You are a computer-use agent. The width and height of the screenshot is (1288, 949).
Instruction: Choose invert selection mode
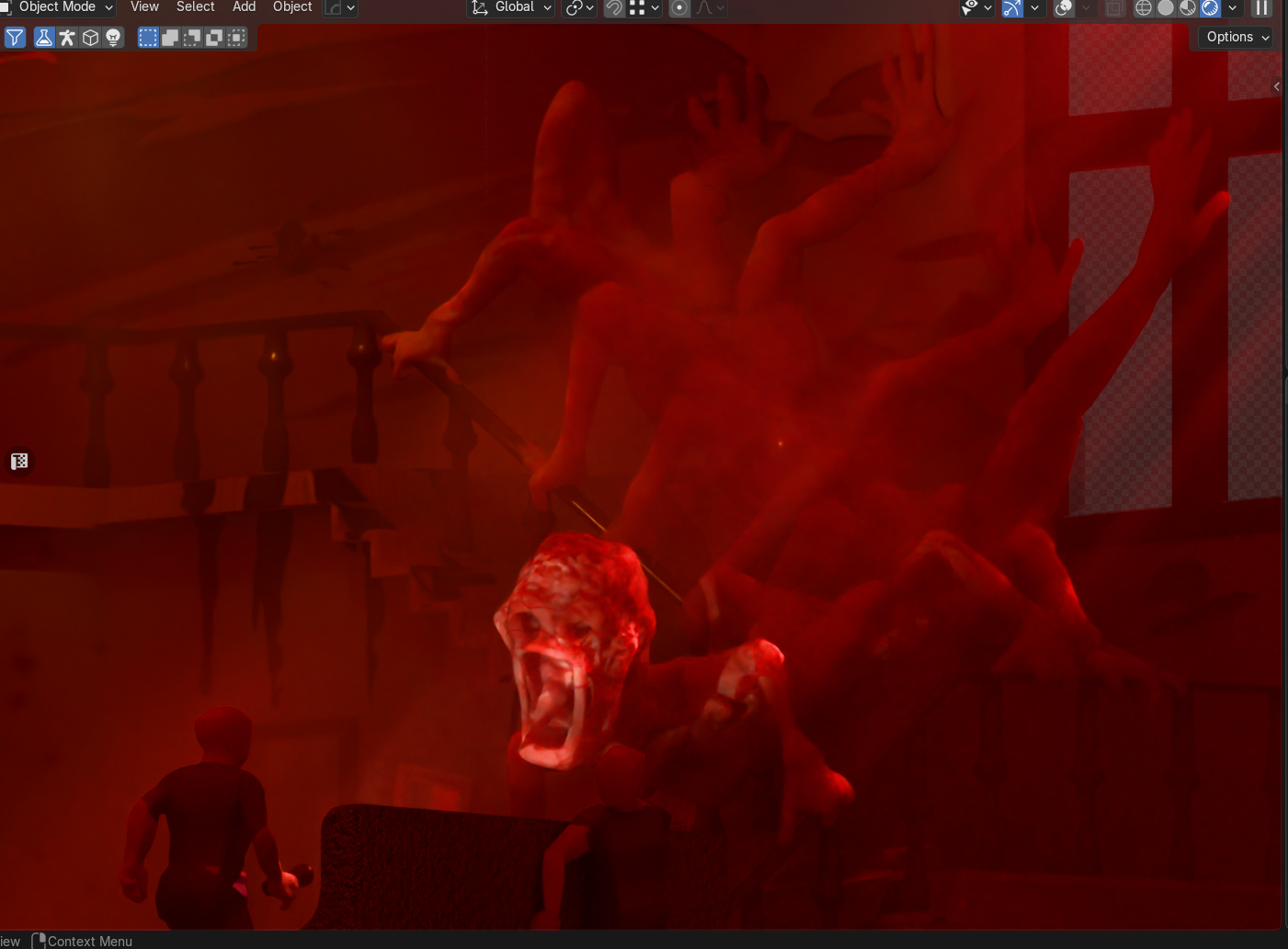[214, 38]
